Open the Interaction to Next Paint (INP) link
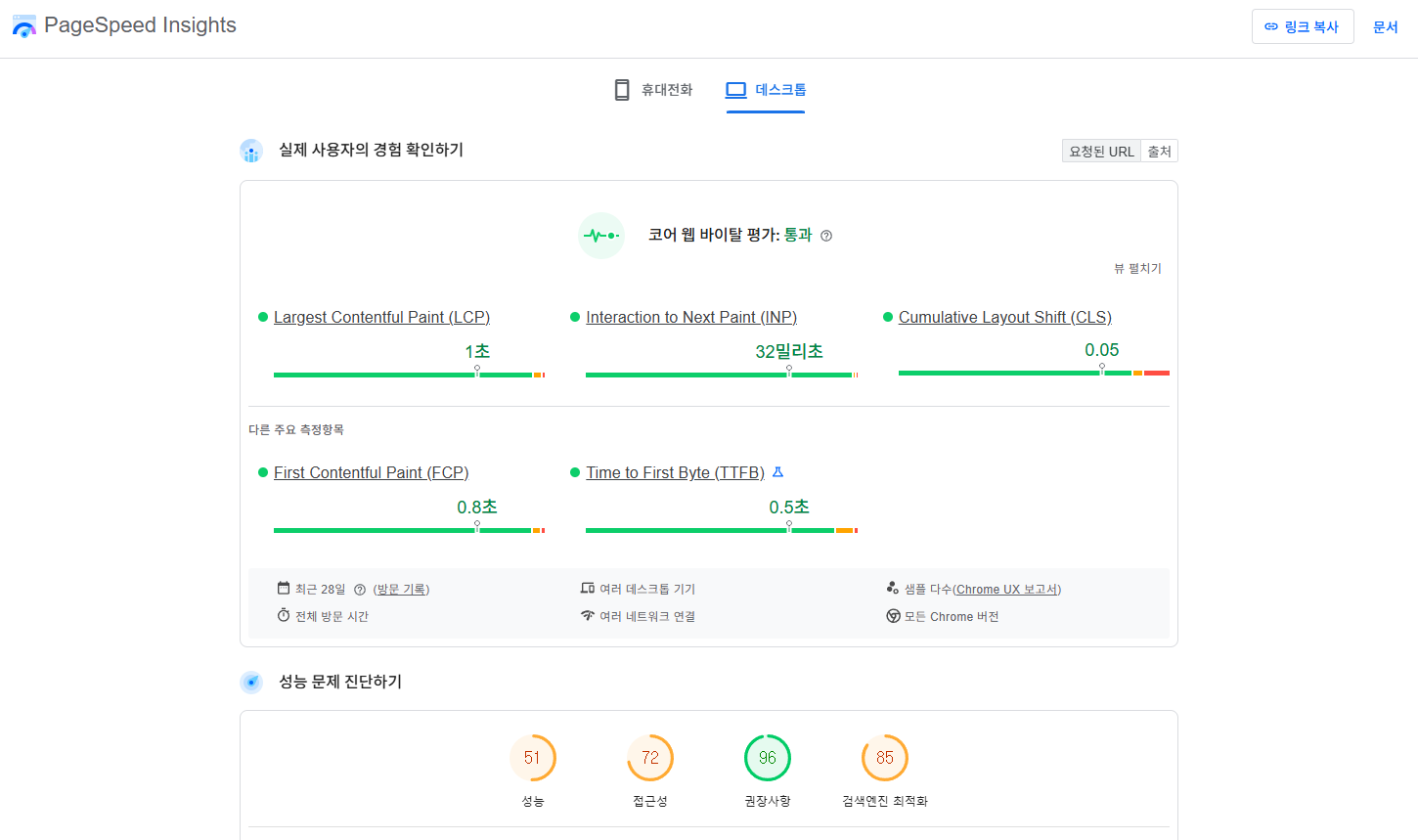This screenshot has width=1418, height=840. point(691,317)
